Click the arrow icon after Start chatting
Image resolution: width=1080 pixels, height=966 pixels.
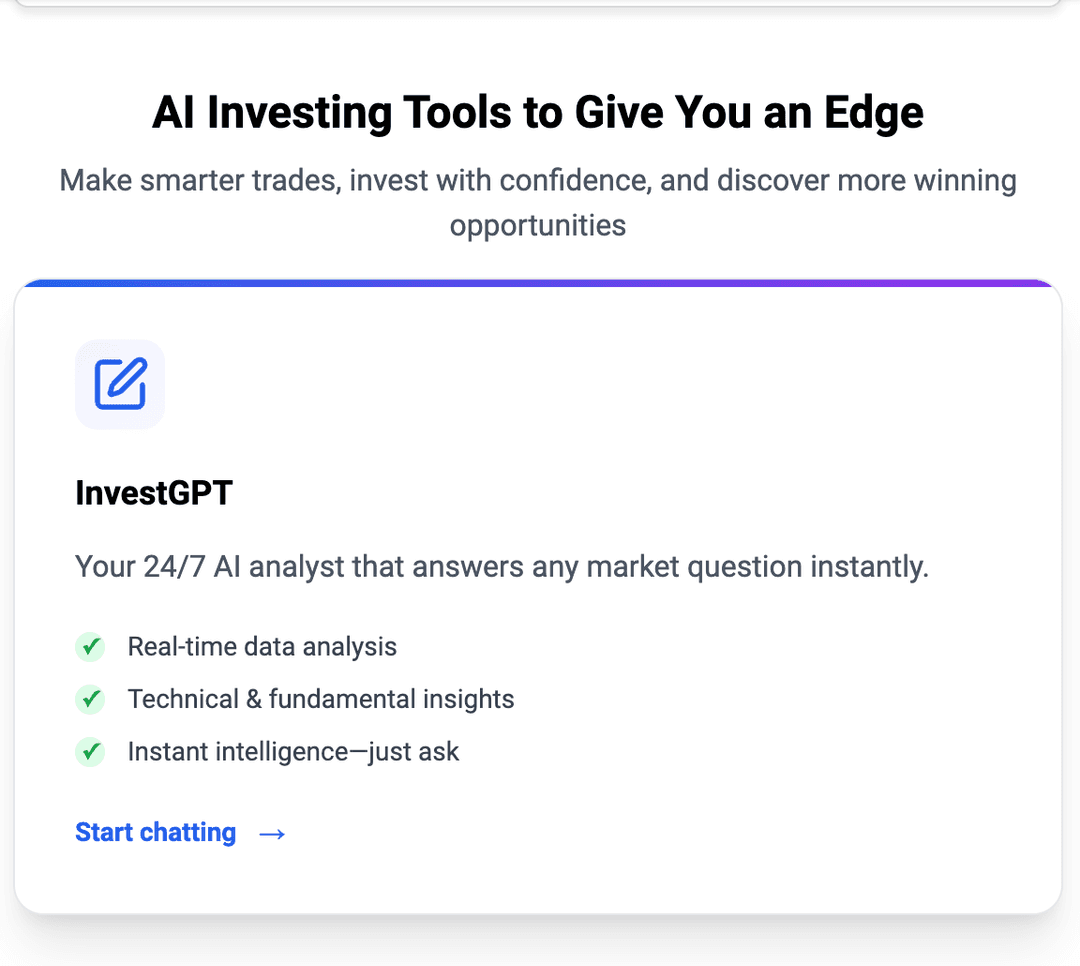[x=272, y=833]
